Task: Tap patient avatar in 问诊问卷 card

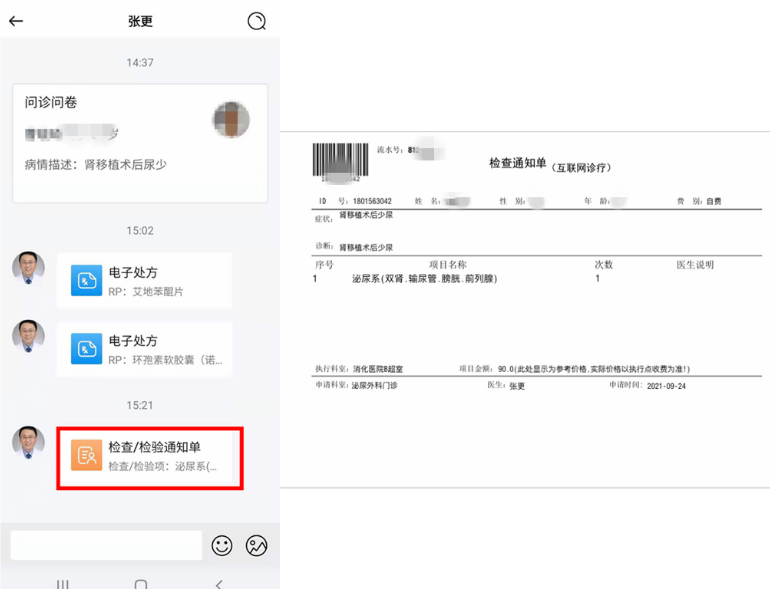Action: 231,120
